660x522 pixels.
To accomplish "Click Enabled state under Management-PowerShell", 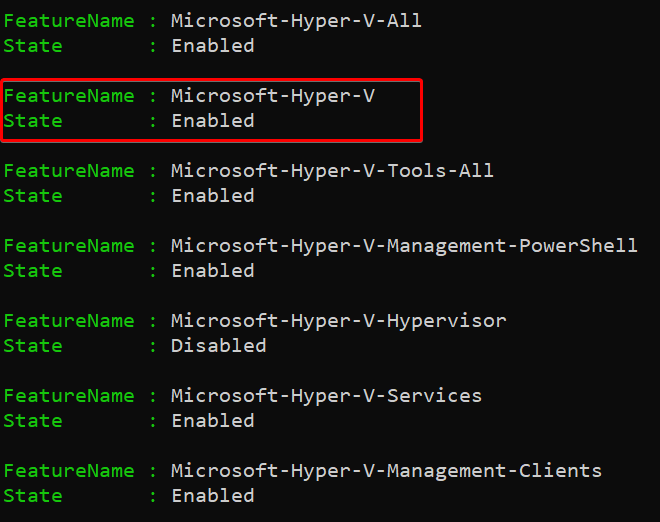I will (213, 271).
